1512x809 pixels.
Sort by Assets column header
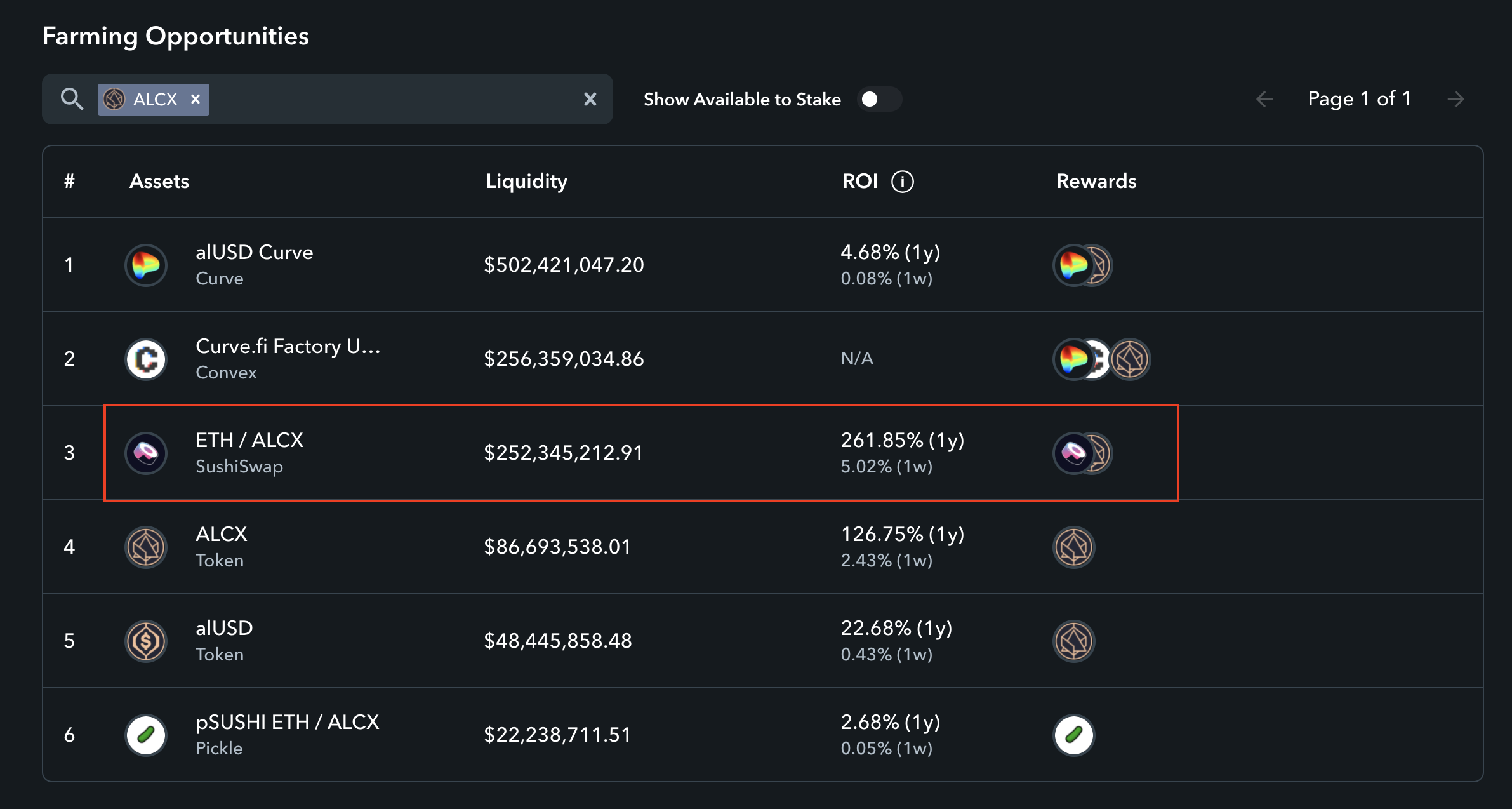tap(159, 182)
